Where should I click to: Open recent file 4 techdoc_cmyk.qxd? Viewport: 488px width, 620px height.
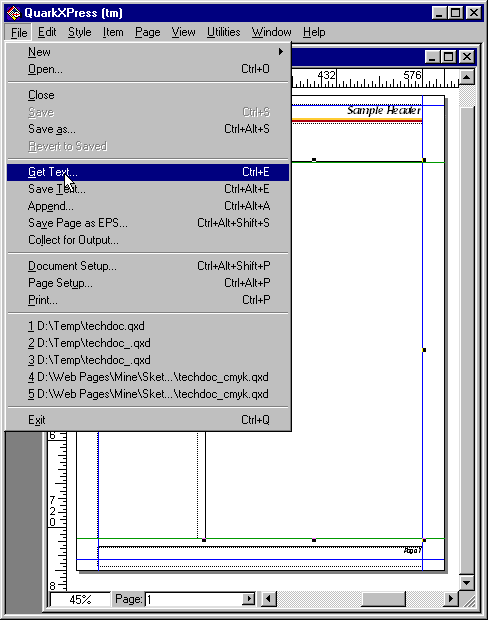coord(148,377)
